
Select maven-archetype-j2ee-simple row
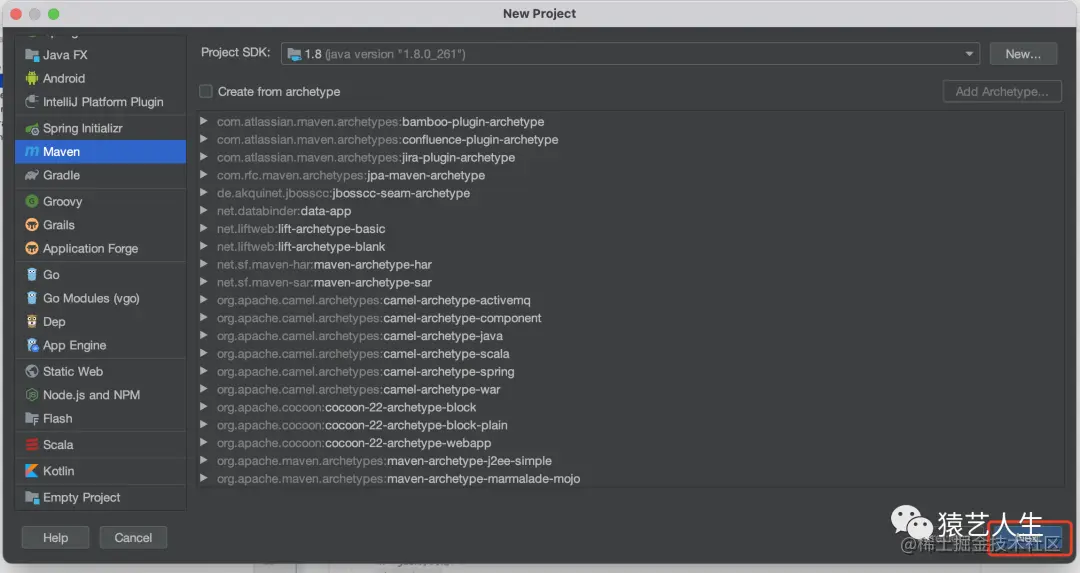(630, 461)
